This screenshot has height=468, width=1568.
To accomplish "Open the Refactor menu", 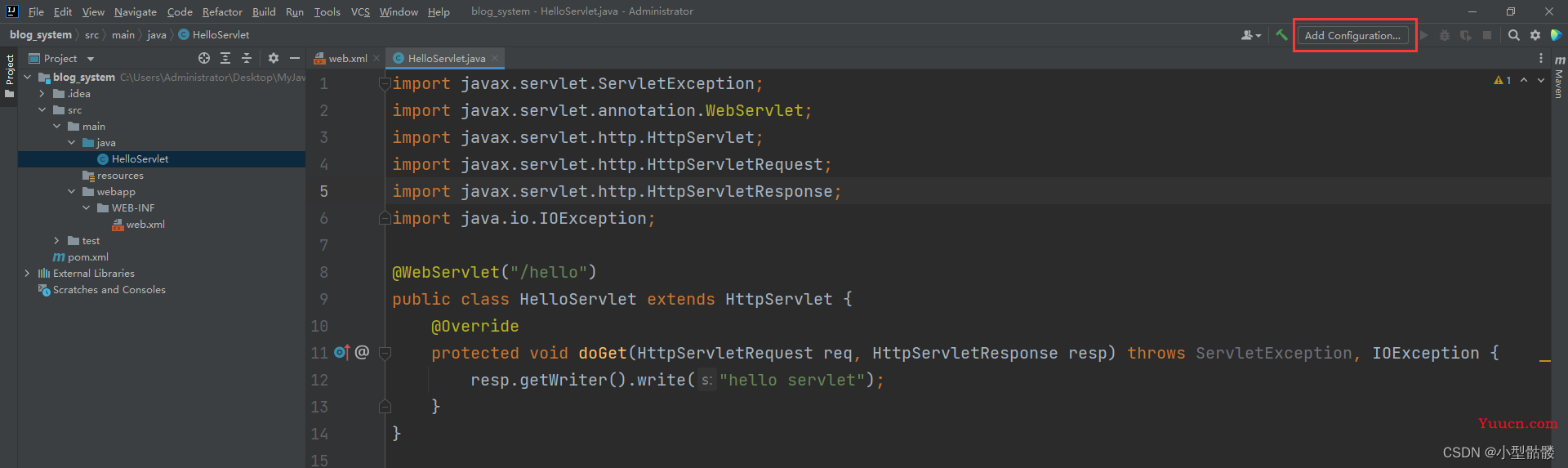I will [x=222, y=11].
